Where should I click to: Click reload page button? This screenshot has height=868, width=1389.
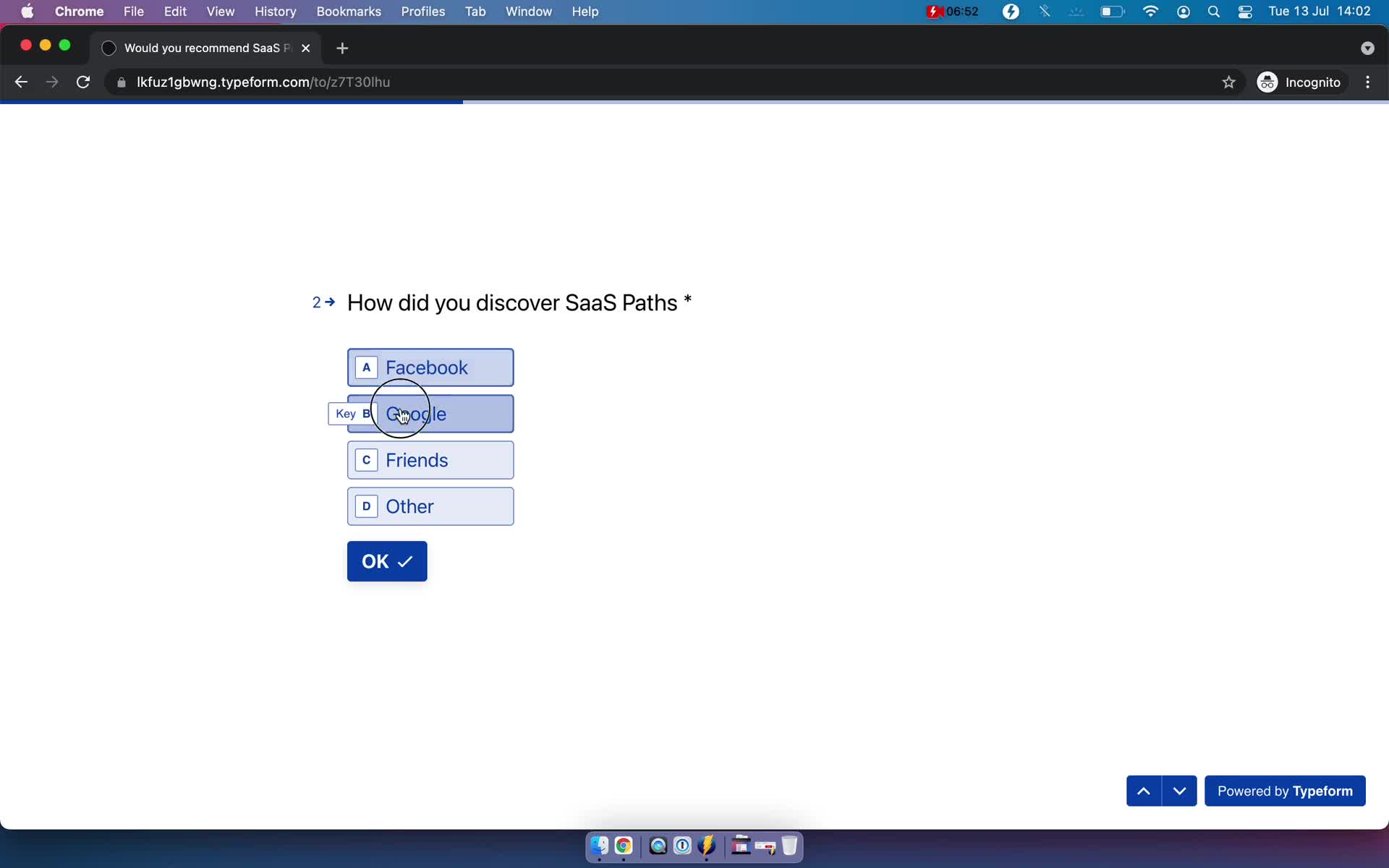pyautogui.click(x=85, y=82)
